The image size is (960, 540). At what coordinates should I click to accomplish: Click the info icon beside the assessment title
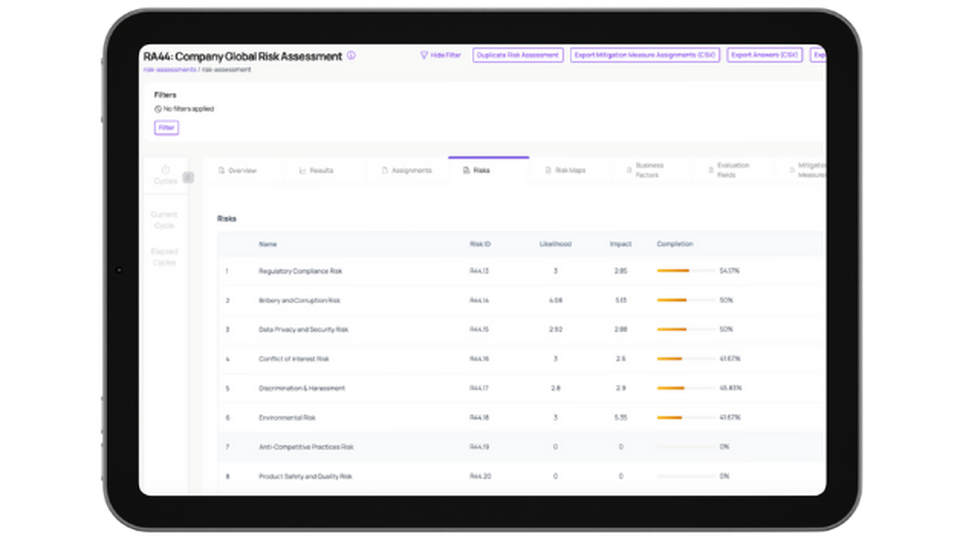click(351, 55)
